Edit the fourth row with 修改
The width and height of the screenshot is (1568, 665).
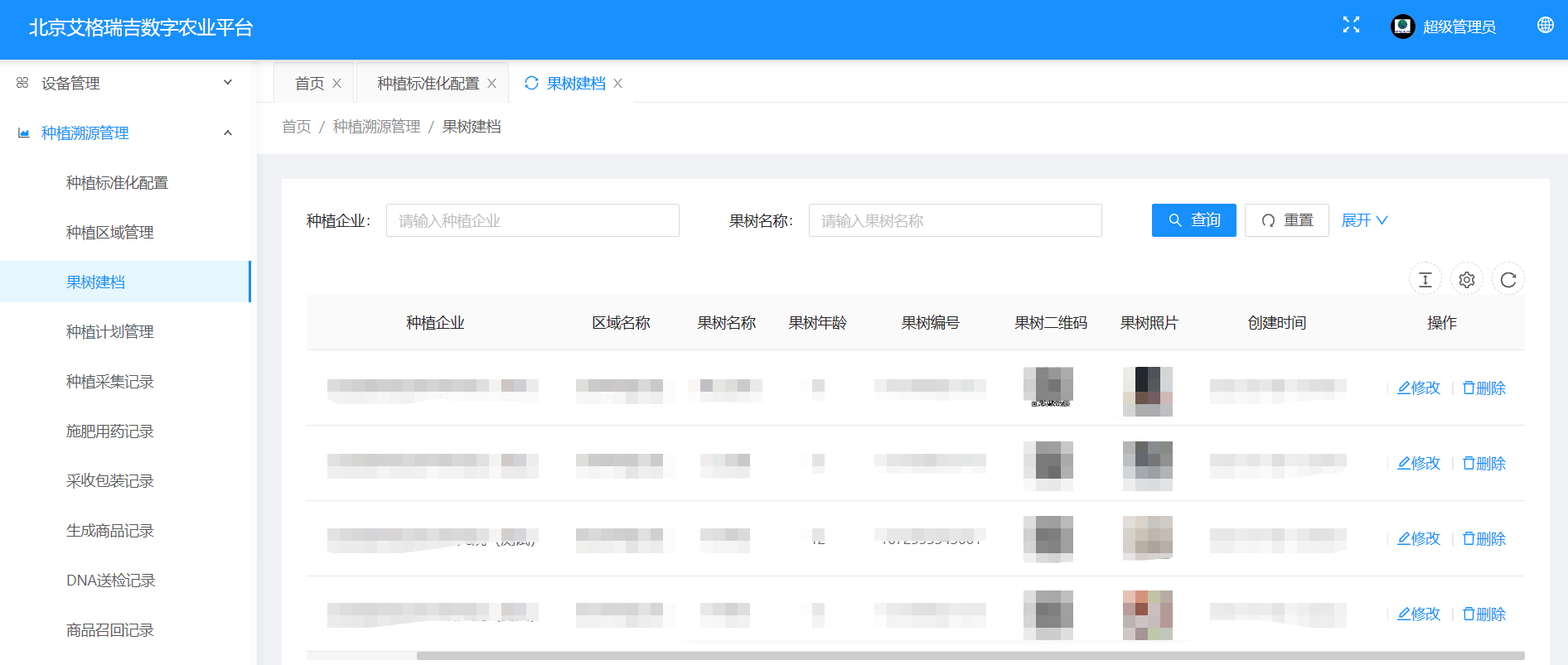[1419, 614]
